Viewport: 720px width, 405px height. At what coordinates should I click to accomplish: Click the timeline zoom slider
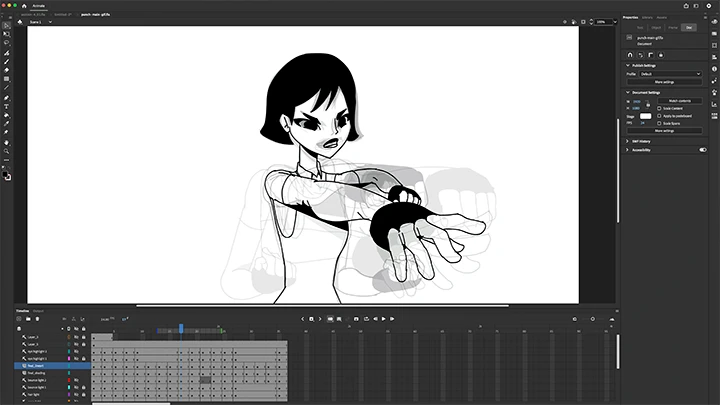point(592,319)
